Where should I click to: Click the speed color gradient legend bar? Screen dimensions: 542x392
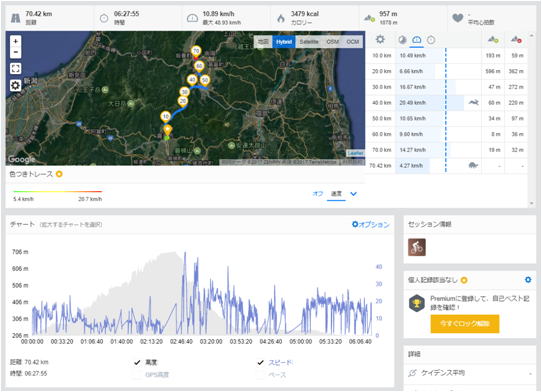(57, 191)
